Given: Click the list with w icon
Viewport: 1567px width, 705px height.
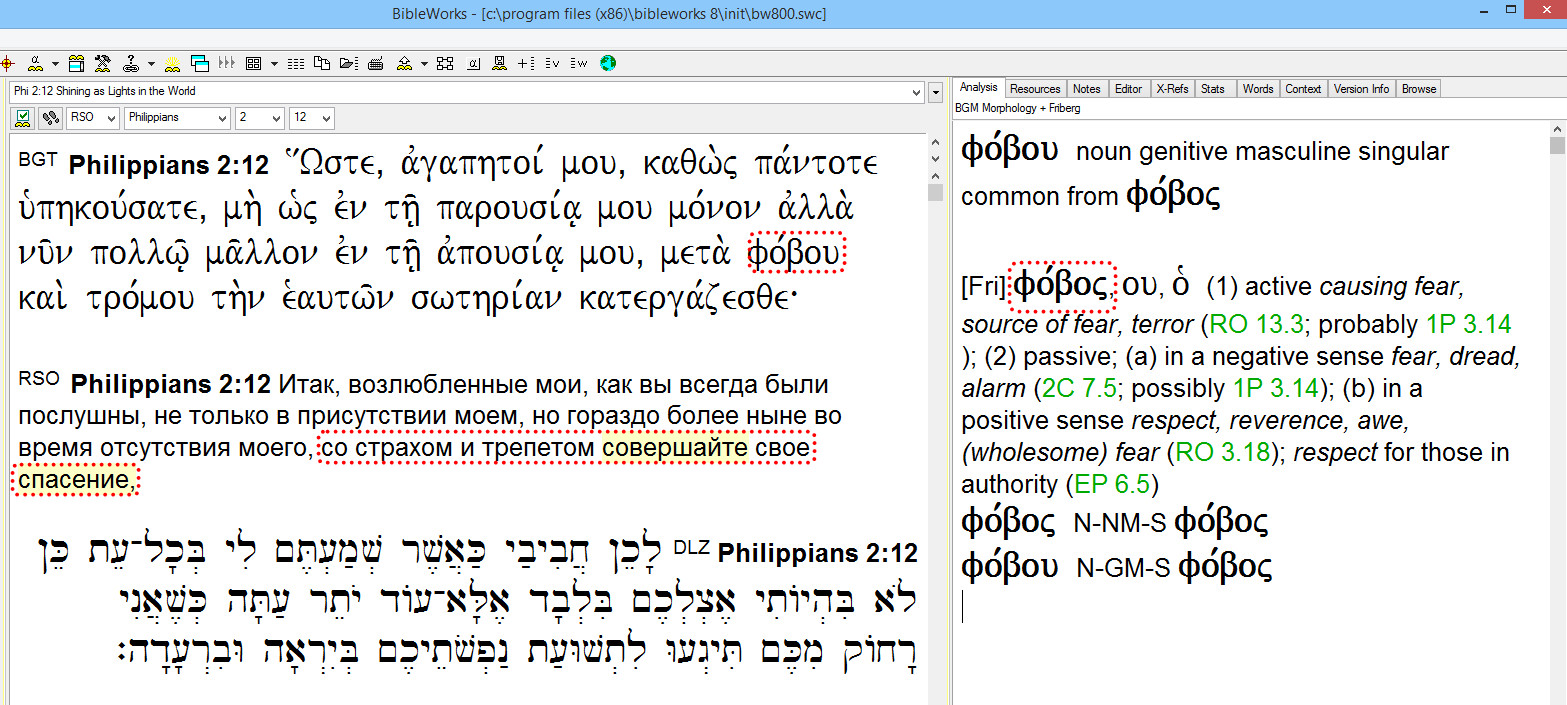Looking at the screenshot, I should pos(578,63).
